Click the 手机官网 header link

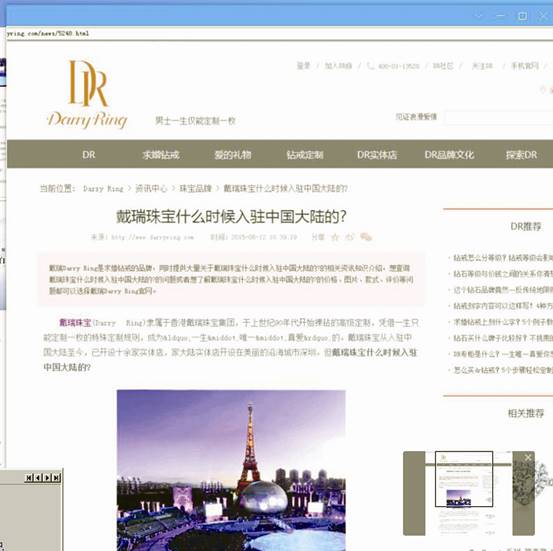coord(525,66)
